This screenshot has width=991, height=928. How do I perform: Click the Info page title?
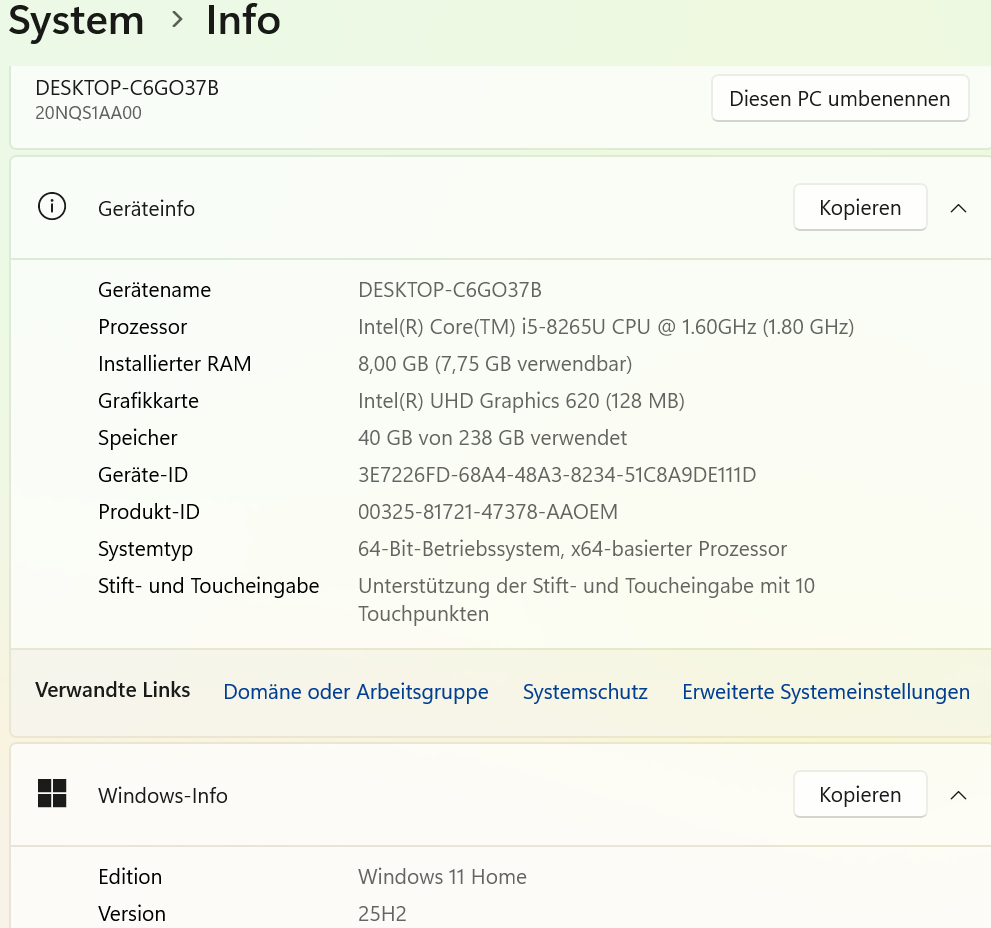tap(243, 20)
